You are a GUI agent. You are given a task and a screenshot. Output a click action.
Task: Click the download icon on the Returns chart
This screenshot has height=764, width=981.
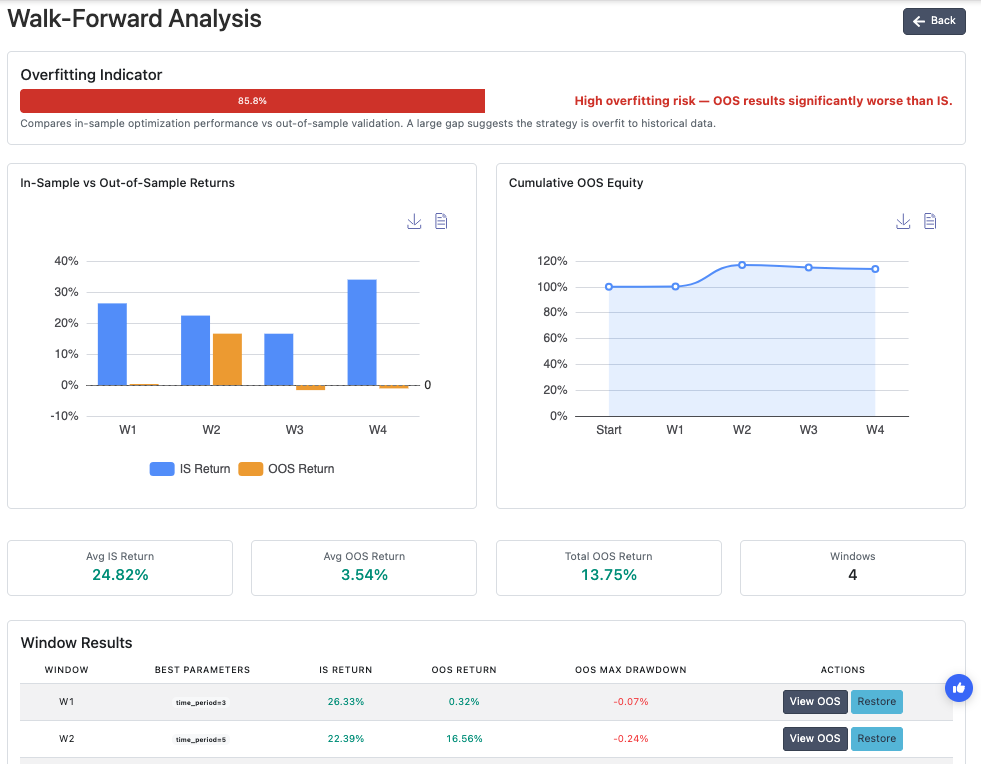(414, 222)
